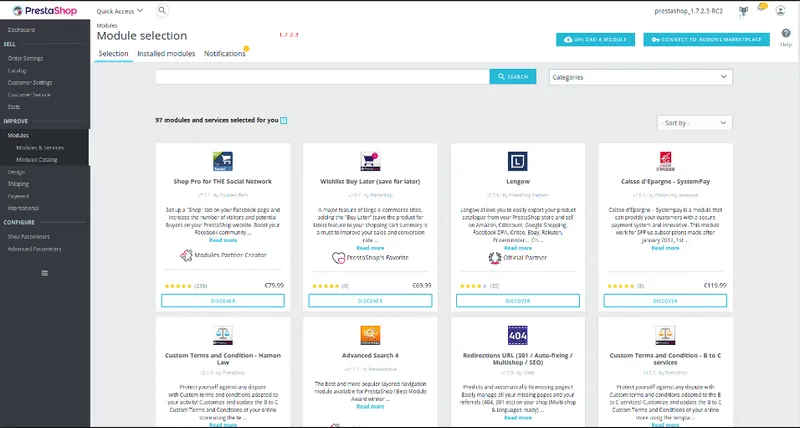Click Discover for Caisse d'Epargne SystemPay

coord(665,301)
